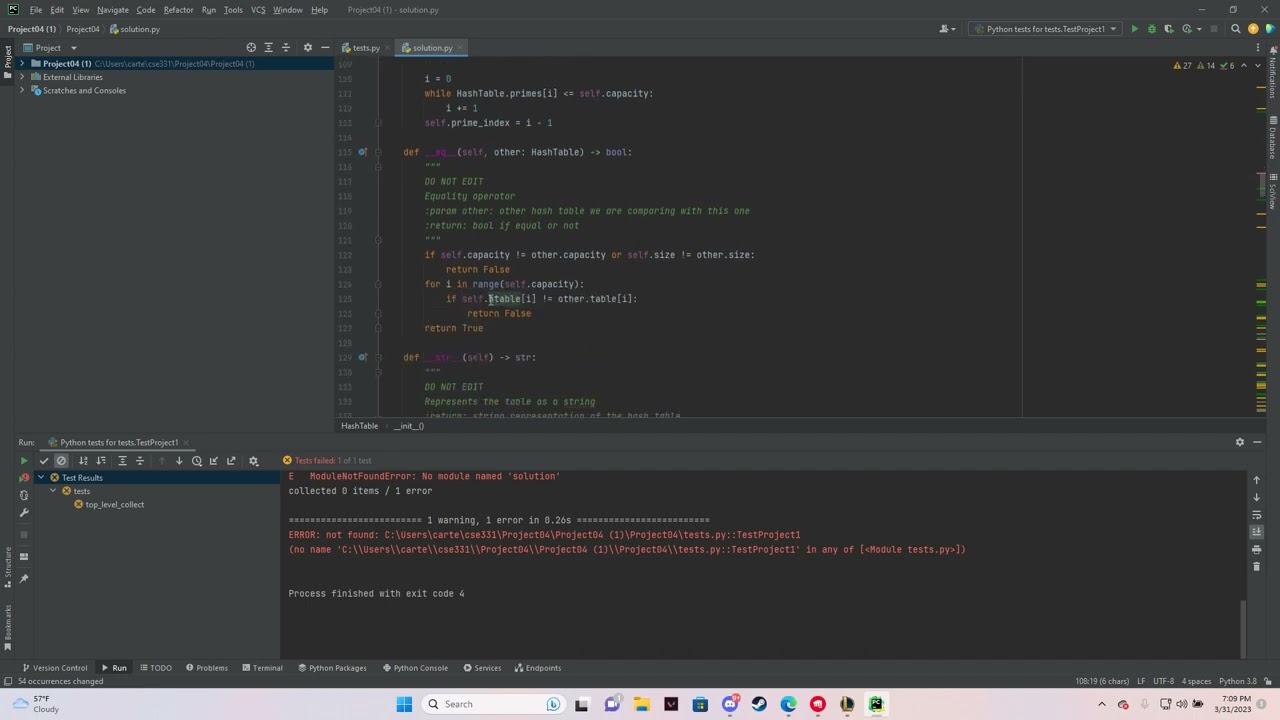
Task: Sort test results by duration
Action: pyautogui.click(x=100, y=461)
